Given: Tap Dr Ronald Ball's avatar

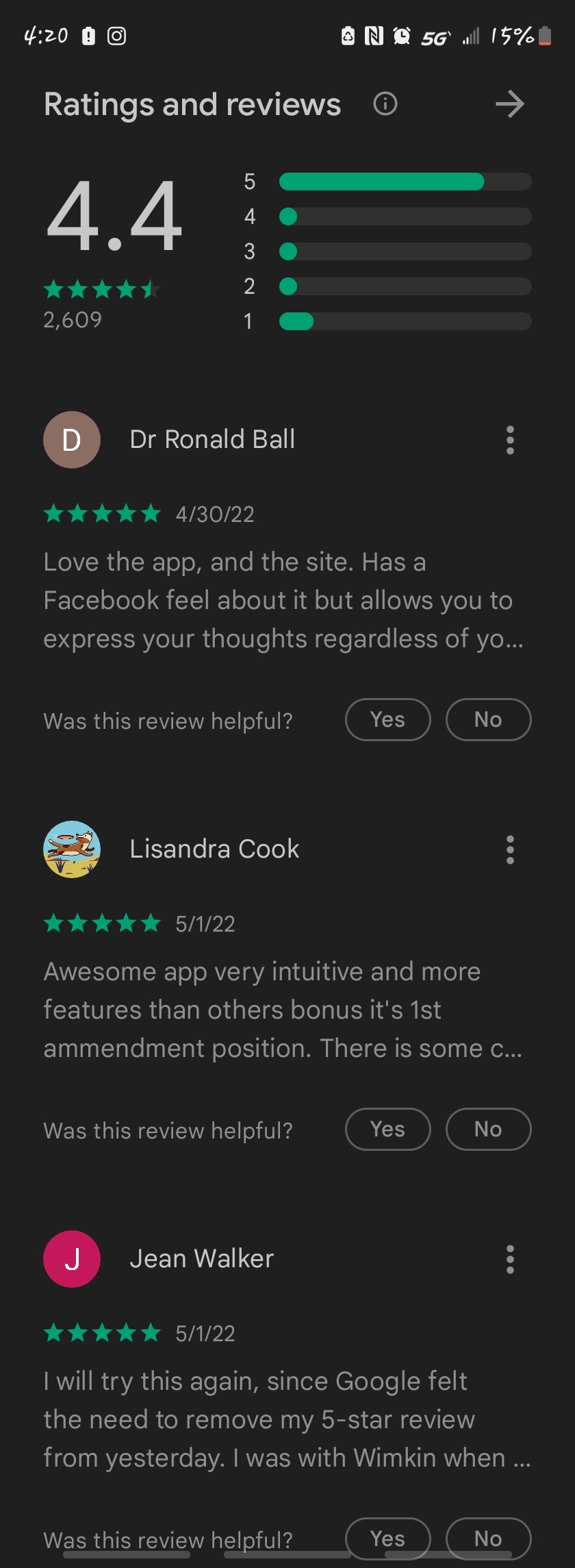Looking at the screenshot, I should [72, 440].
